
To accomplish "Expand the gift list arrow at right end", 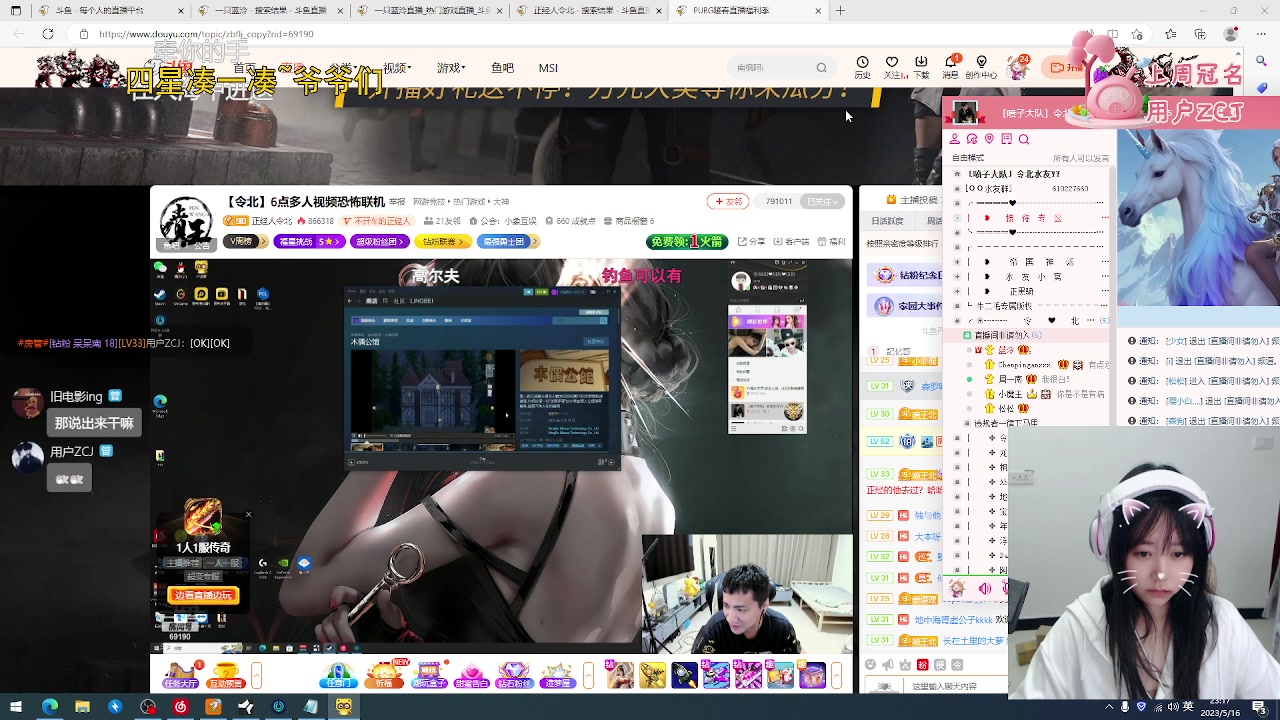I will pyautogui.click(x=838, y=676).
